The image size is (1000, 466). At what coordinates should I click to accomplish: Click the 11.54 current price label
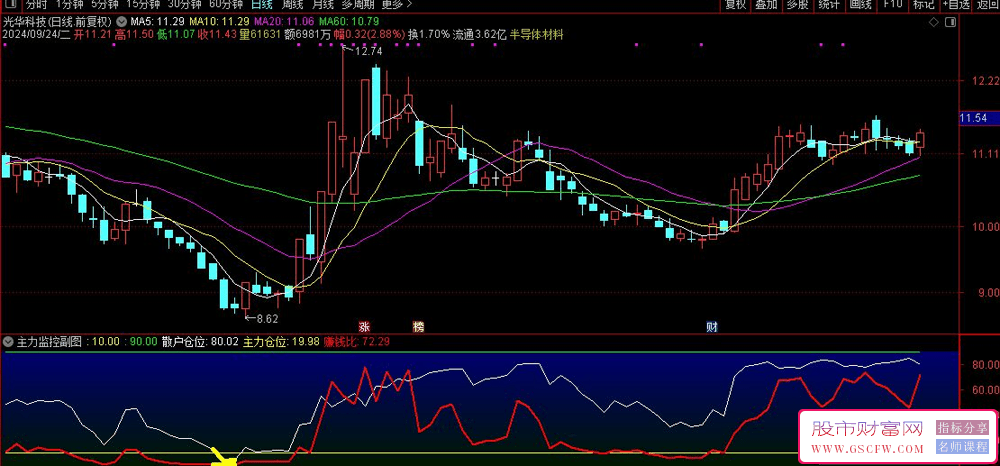(x=972, y=119)
